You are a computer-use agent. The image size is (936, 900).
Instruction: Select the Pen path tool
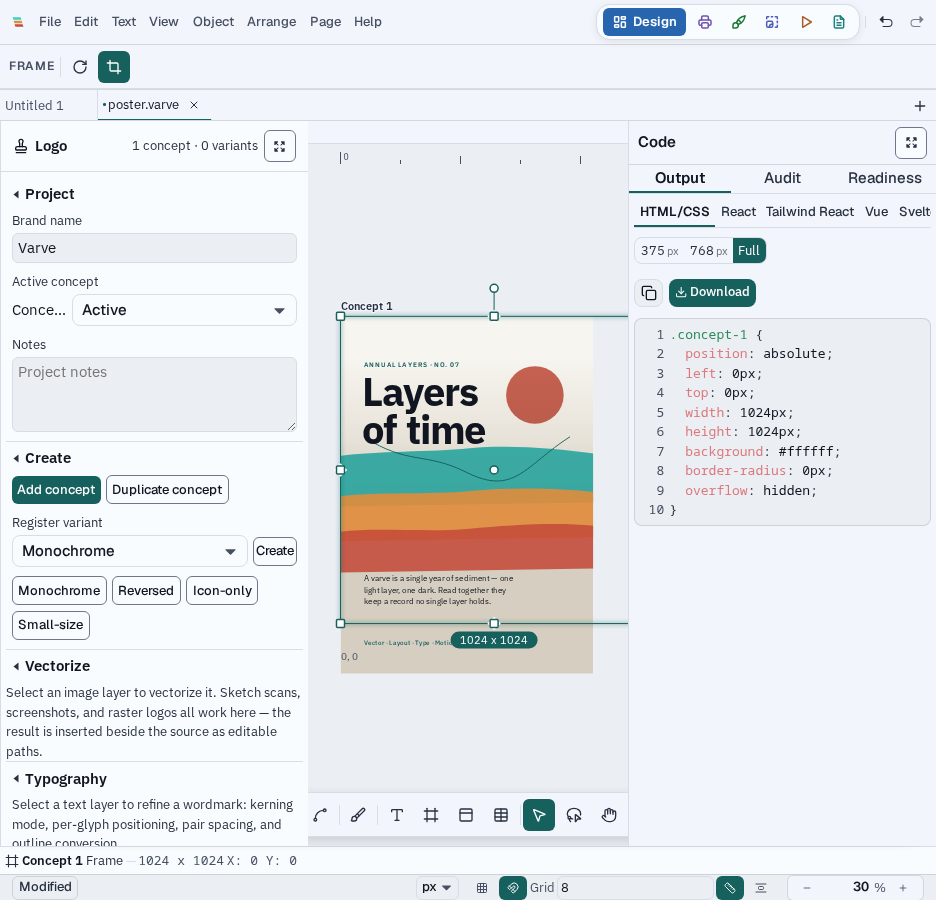coord(321,815)
